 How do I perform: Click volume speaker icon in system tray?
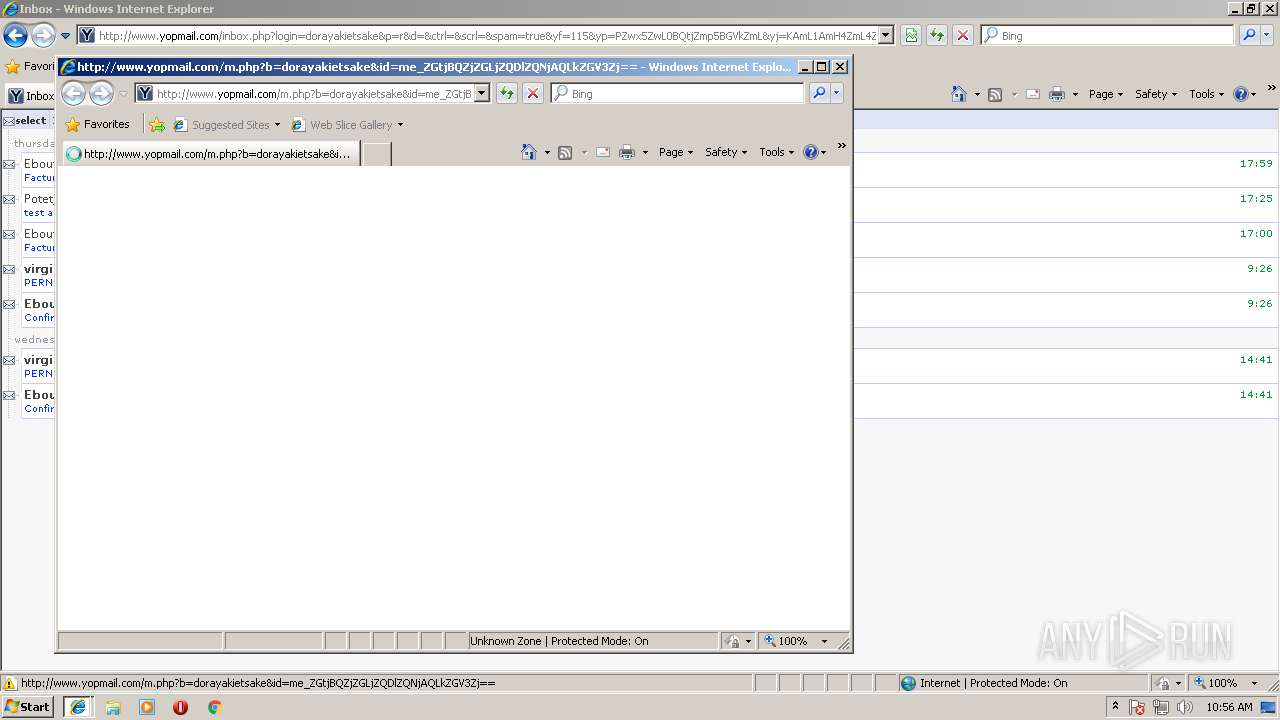1185,707
